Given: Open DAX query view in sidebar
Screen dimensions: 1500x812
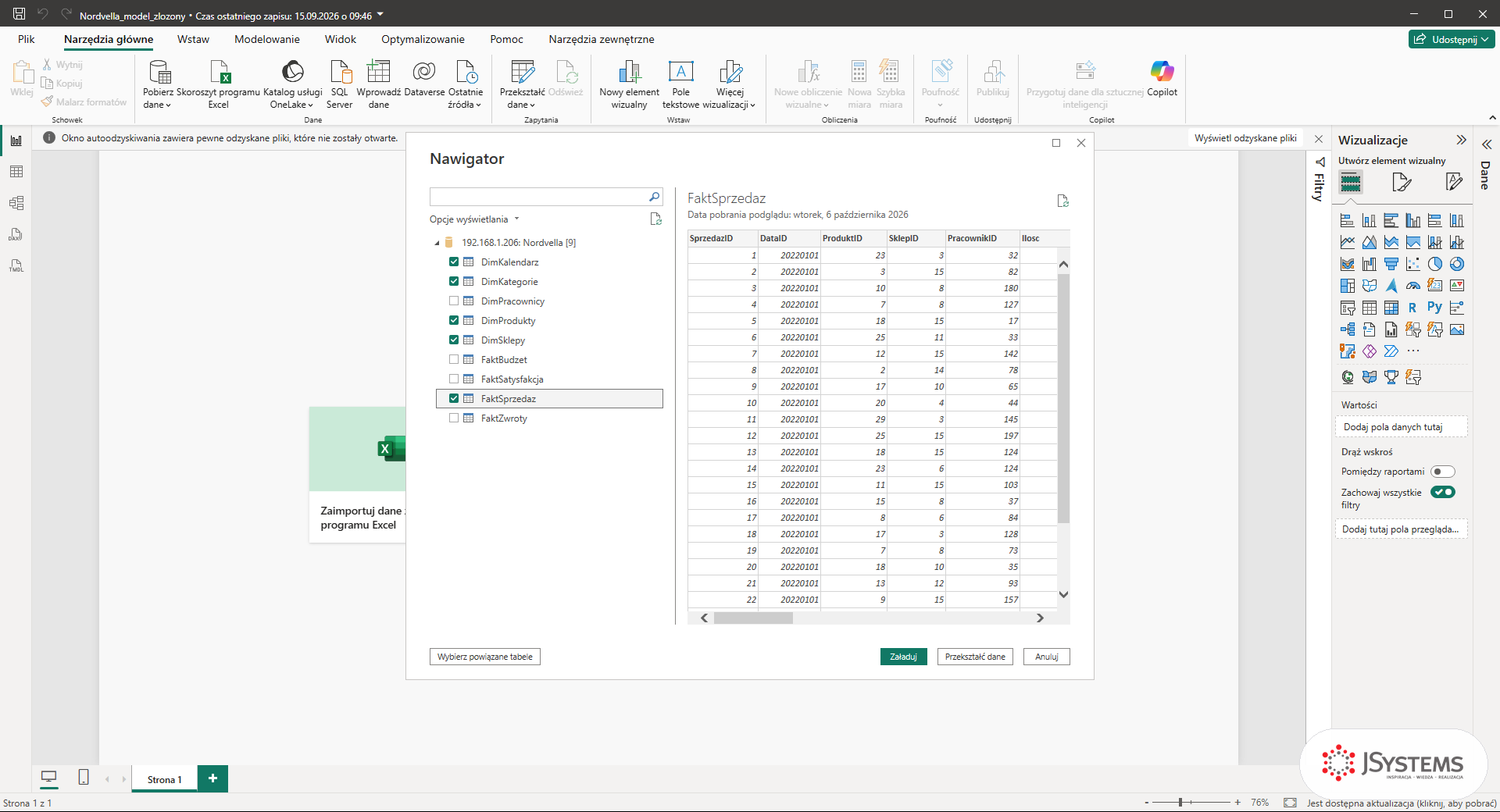Looking at the screenshot, I should pos(16,234).
